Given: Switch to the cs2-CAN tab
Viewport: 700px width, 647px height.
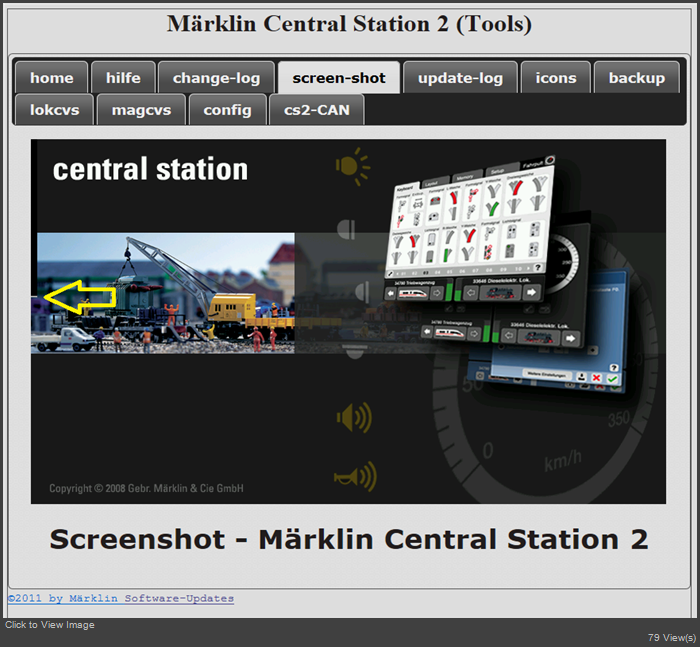Looking at the screenshot, I should click(x=317, y=109).
